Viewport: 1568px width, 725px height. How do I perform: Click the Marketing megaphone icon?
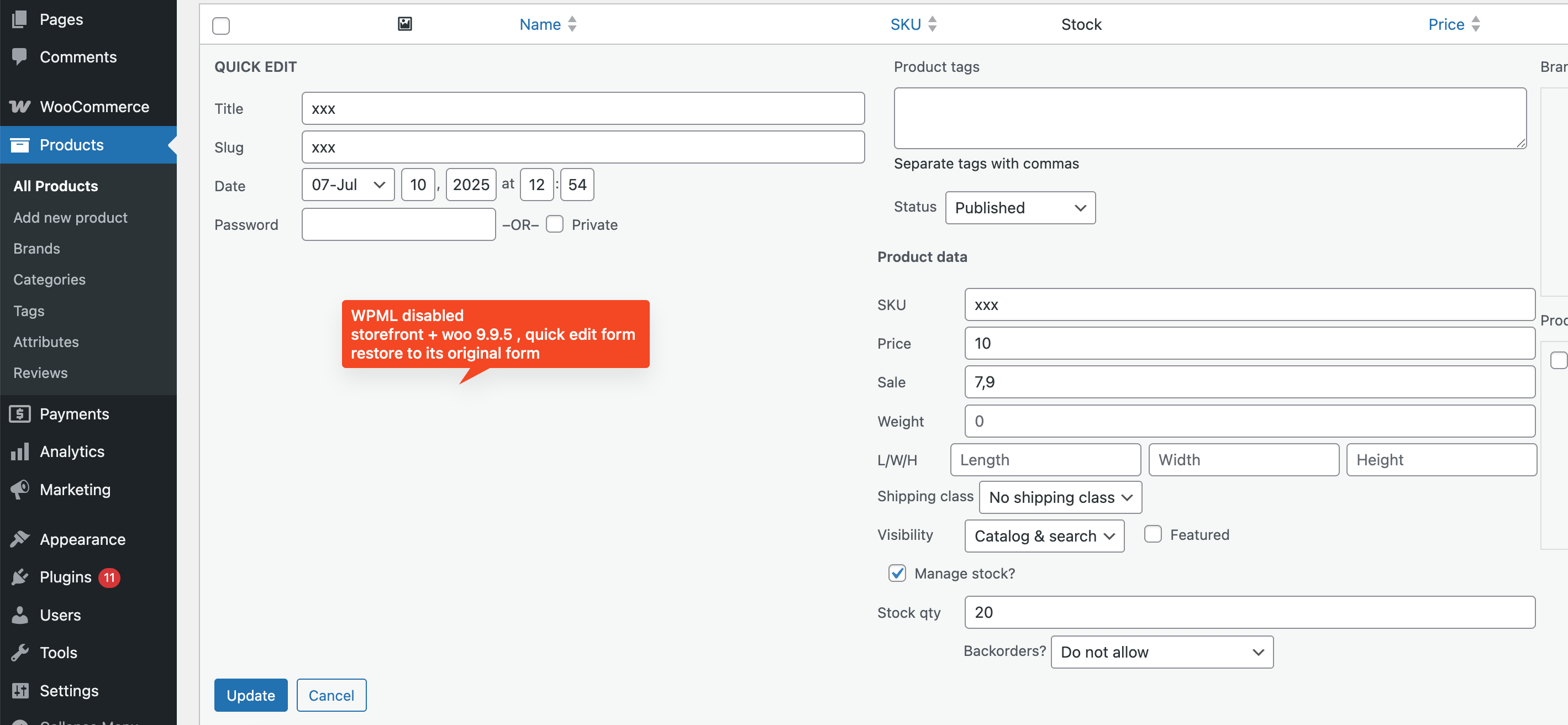(x=19, y=490)
